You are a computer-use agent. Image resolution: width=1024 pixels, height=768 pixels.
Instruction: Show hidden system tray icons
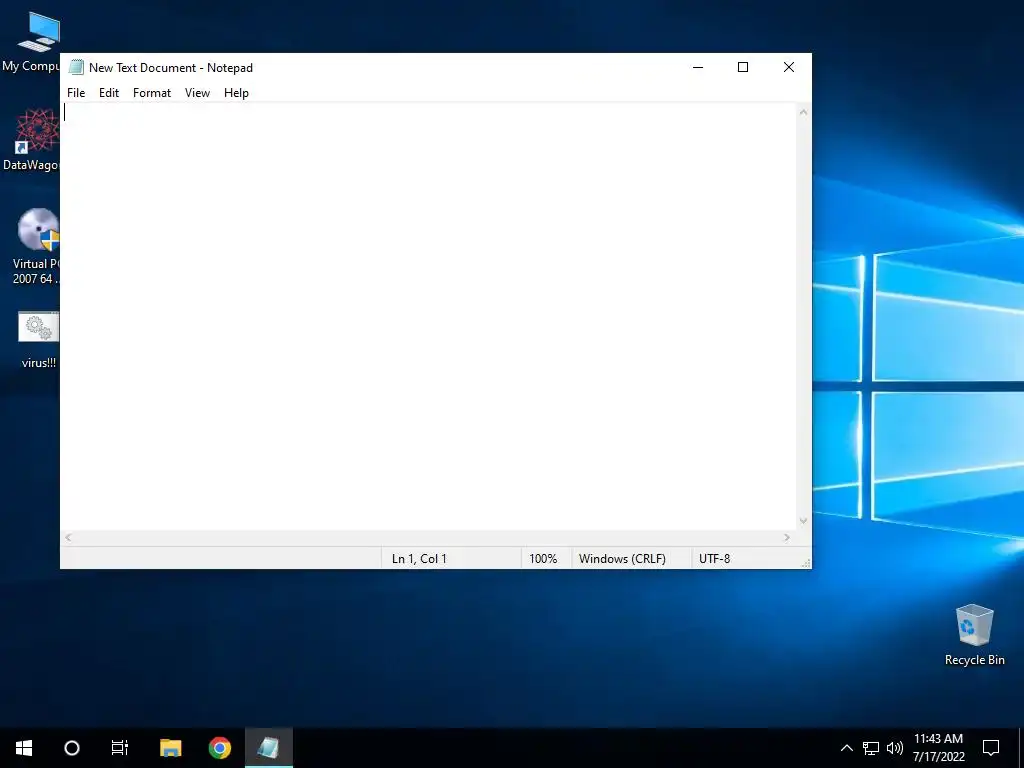click(846, 748)
